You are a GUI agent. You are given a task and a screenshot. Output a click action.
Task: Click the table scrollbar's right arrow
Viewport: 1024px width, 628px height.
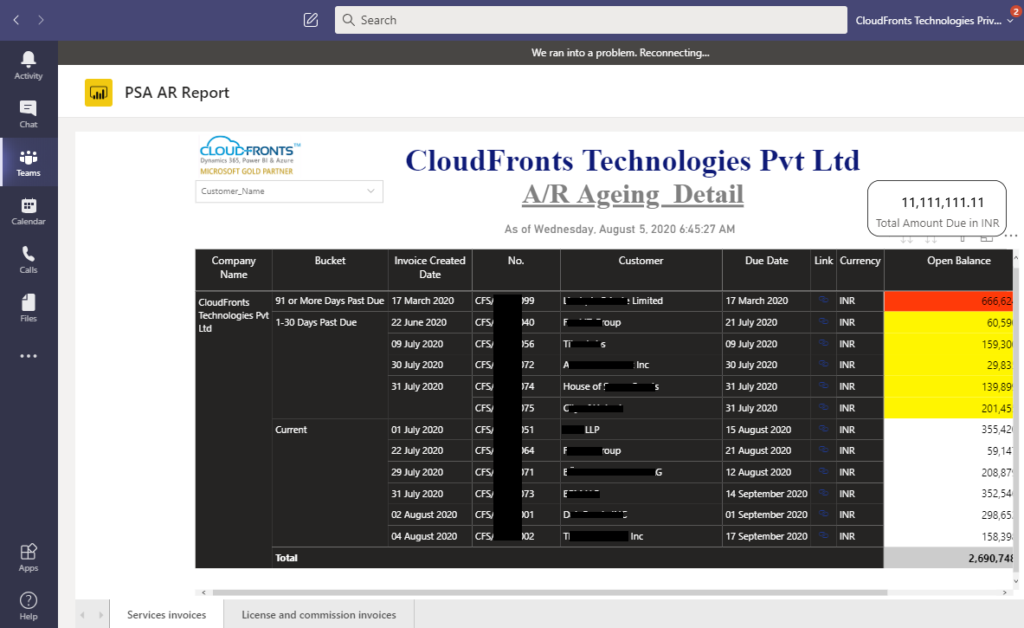tap(1004, 593)
